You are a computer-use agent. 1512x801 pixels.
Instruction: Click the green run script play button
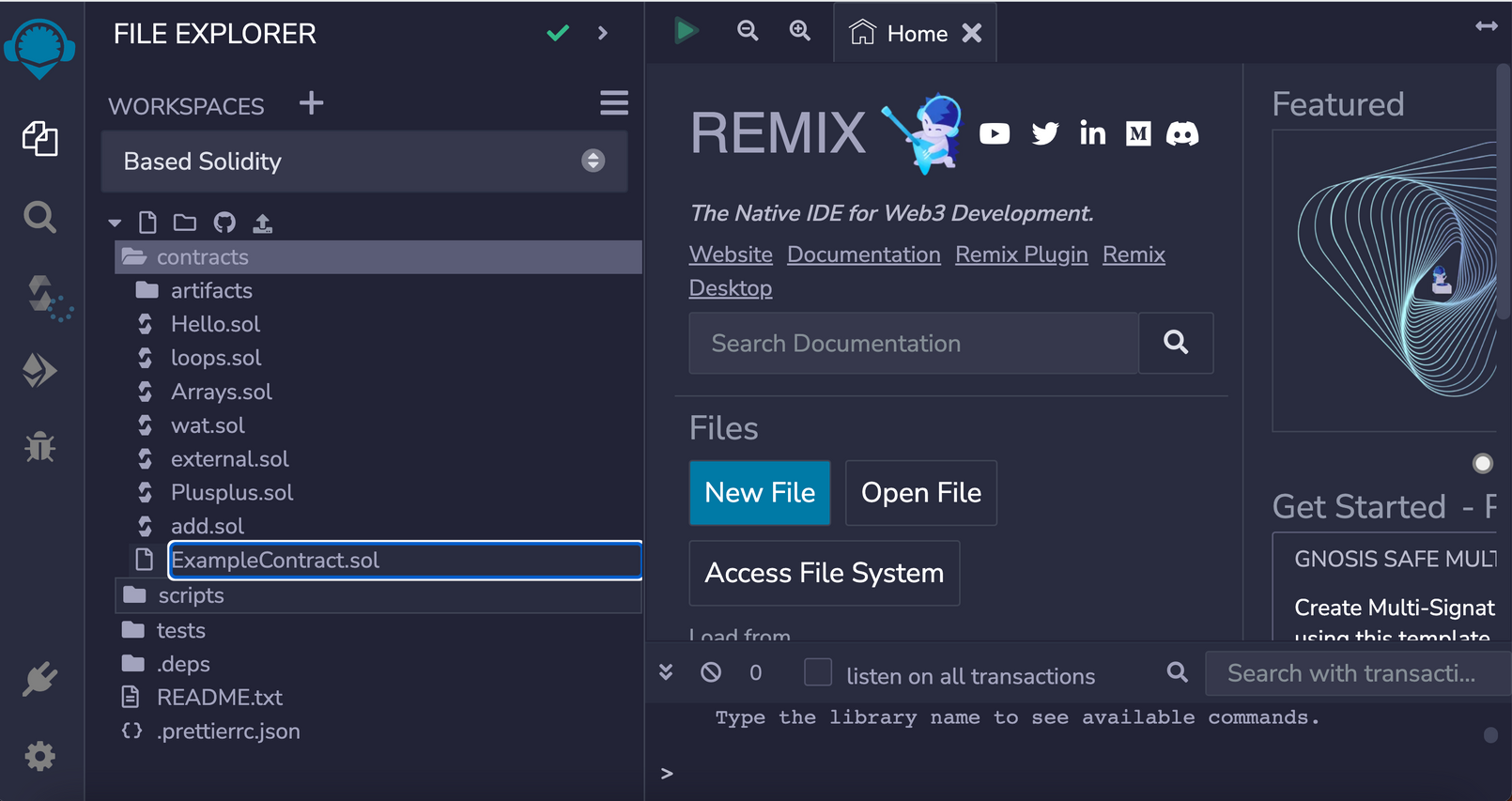687,31
